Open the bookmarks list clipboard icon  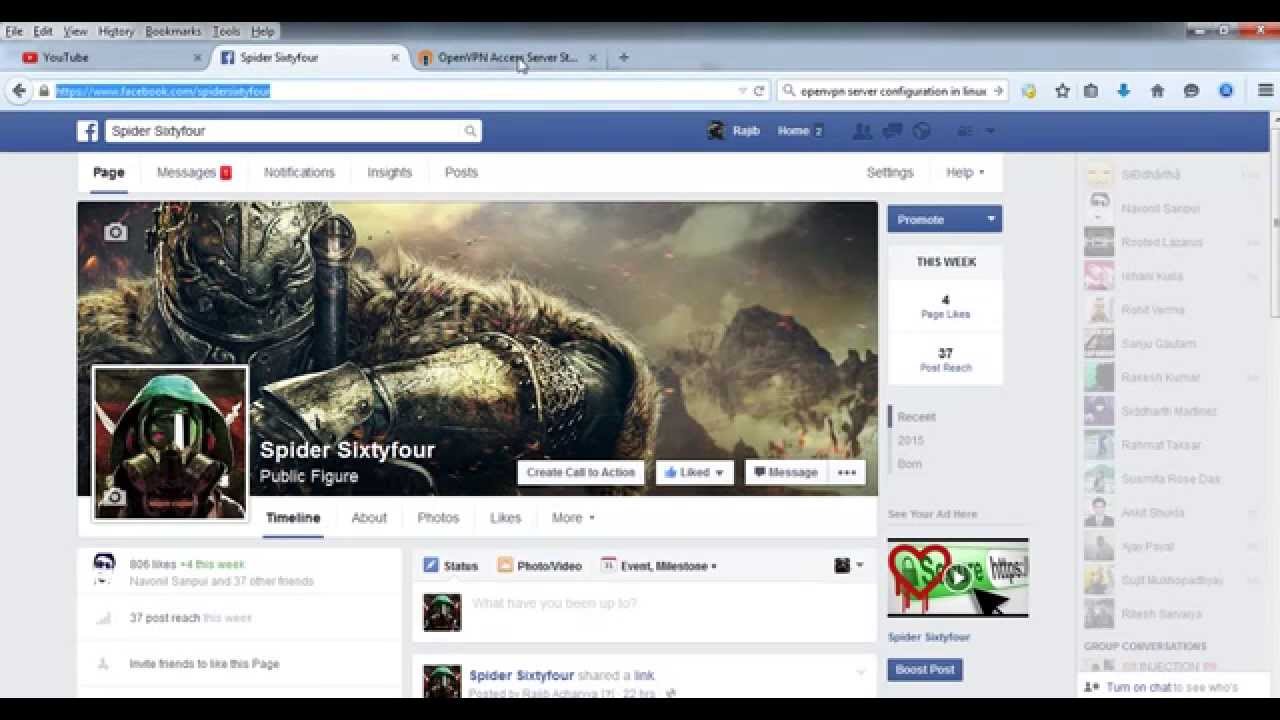pos(1091,91)
